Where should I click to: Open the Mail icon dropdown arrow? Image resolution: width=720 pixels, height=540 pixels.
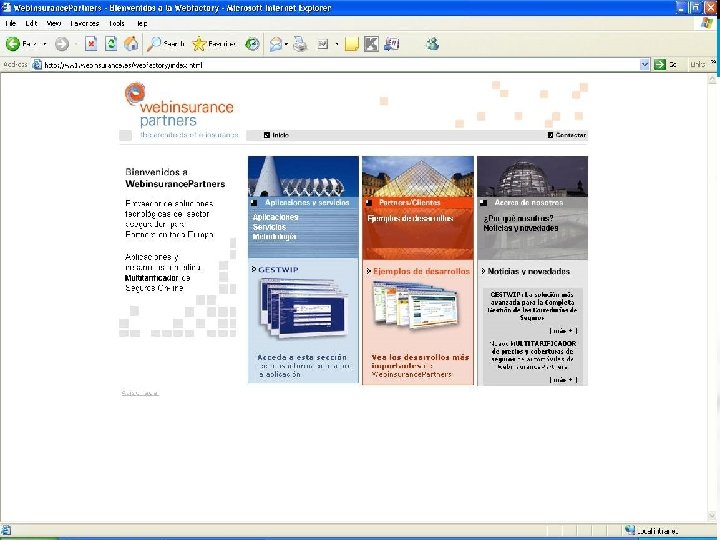(x=286, y=44)
